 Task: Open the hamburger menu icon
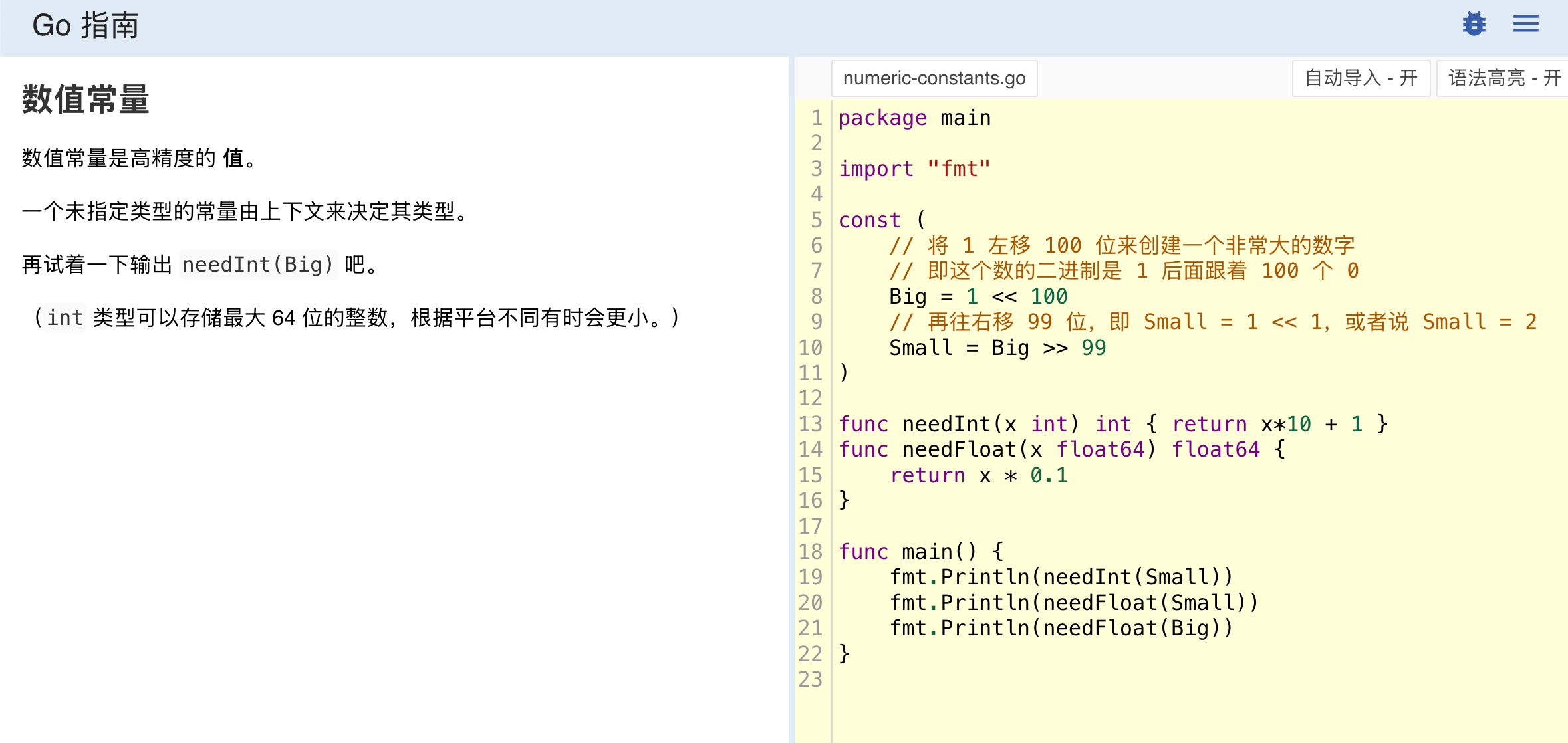(x=1525, y=24)
